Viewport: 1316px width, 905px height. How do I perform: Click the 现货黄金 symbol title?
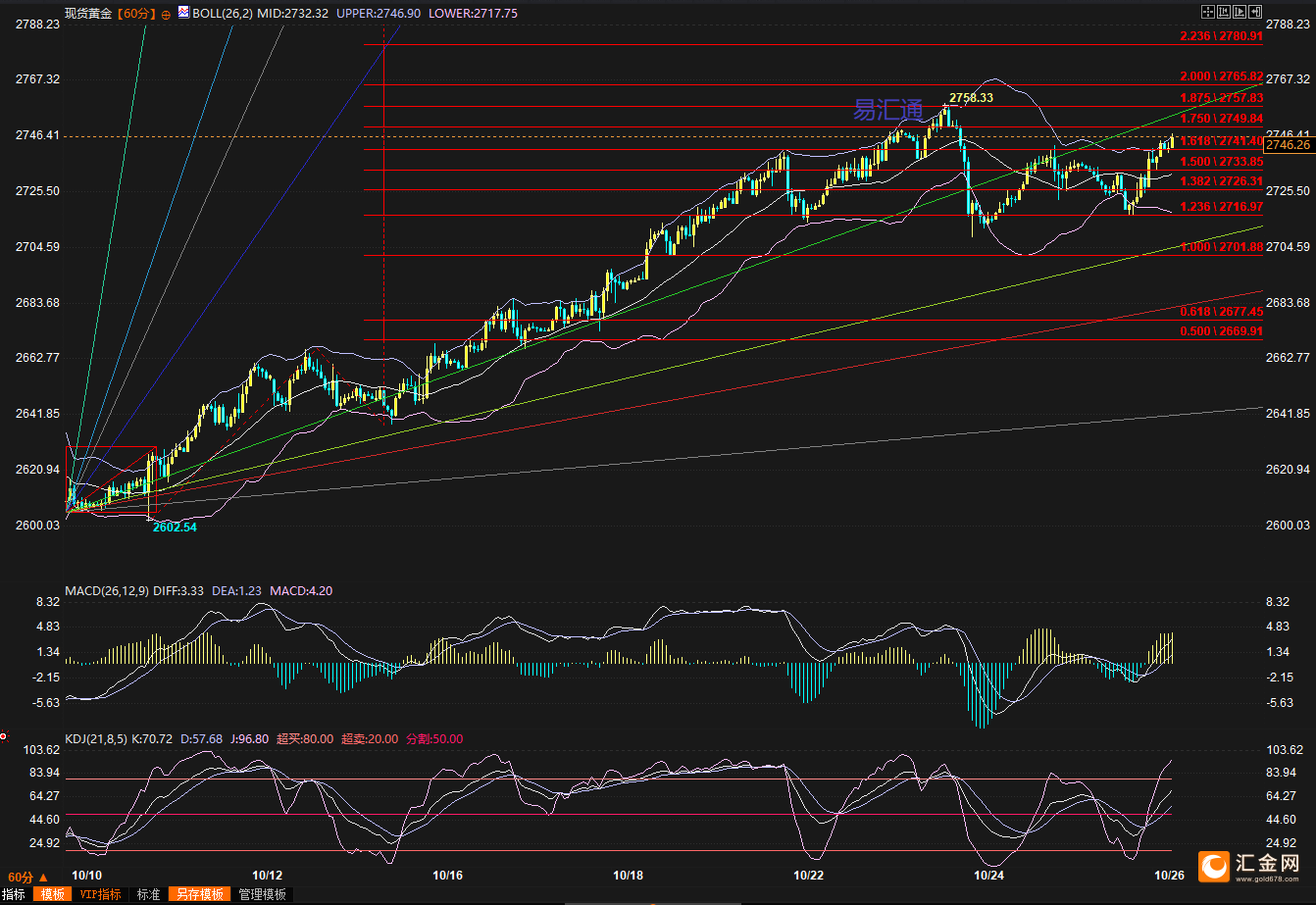point(88,14)
